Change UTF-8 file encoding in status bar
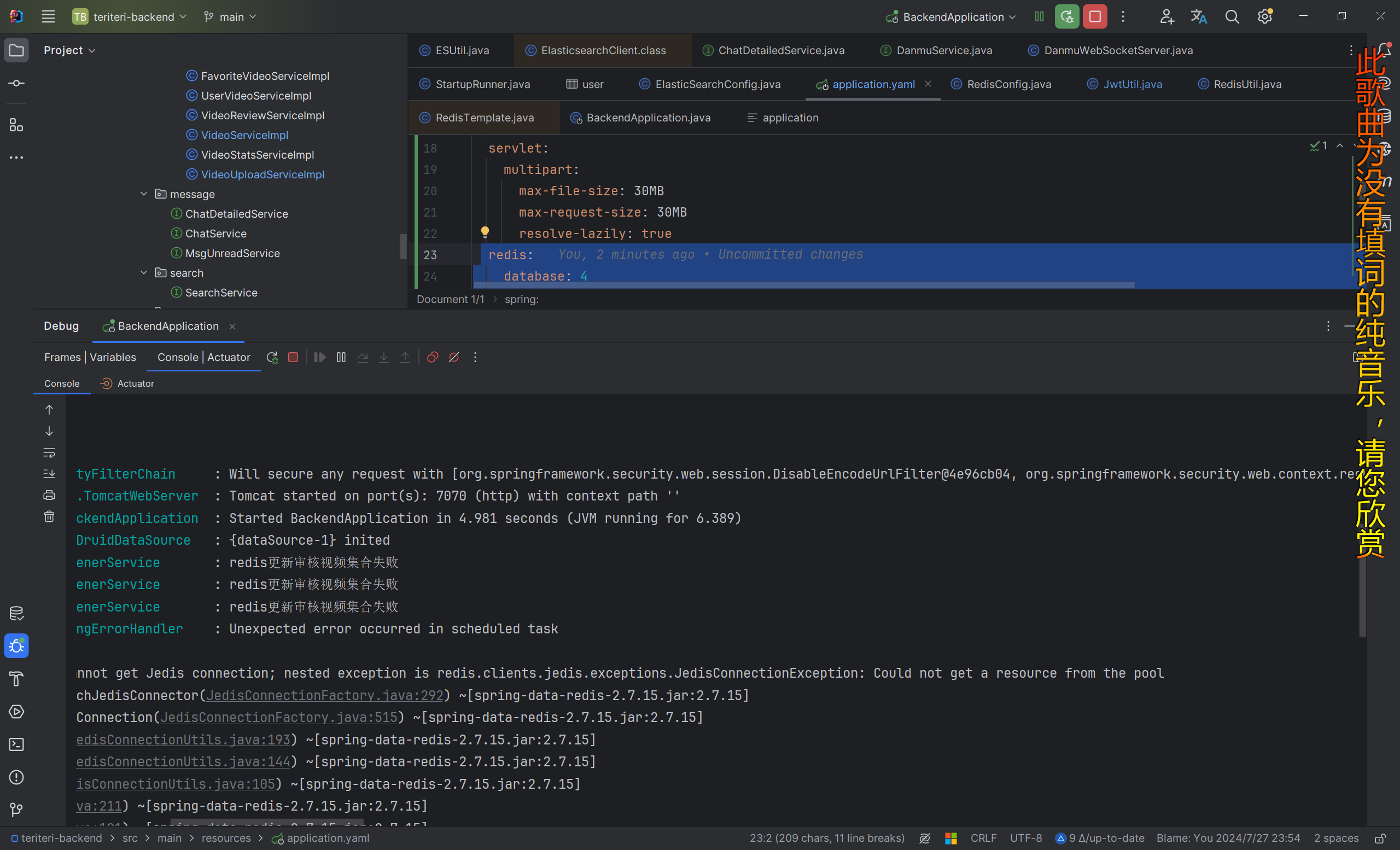Screen dimensions: 1400x850 click(x=1026, y=838)
